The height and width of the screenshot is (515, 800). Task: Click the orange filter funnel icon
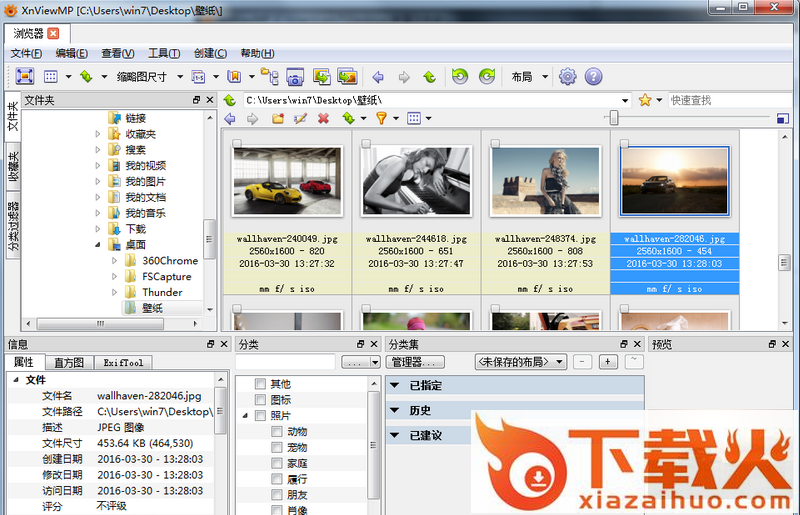(x=380, y=118)
